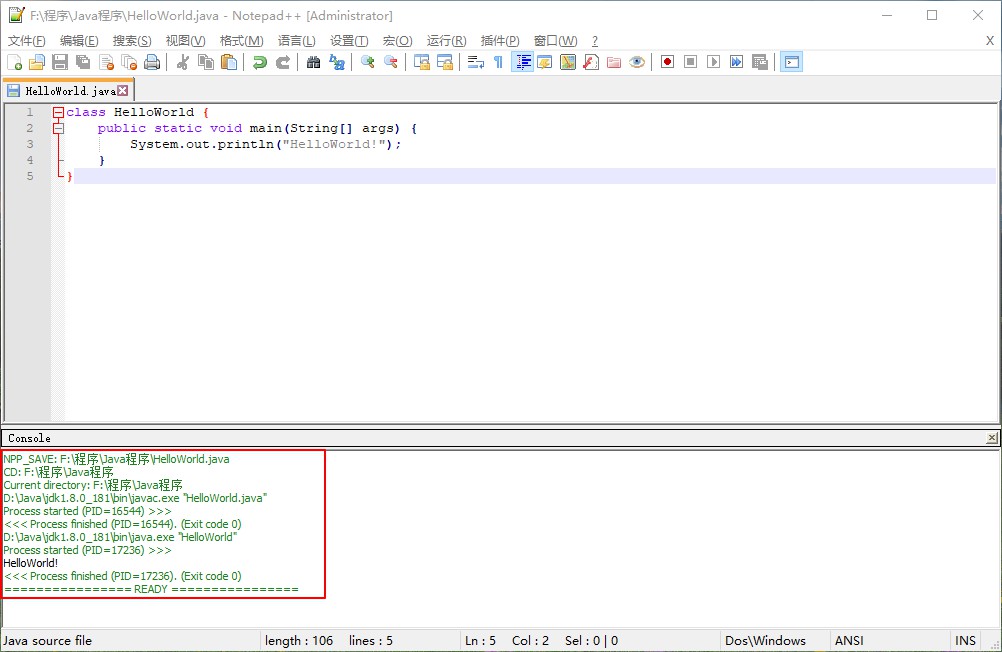The image size is (1002, 652).
Task: Open Replace dialog icon
Action: point(337,62)
